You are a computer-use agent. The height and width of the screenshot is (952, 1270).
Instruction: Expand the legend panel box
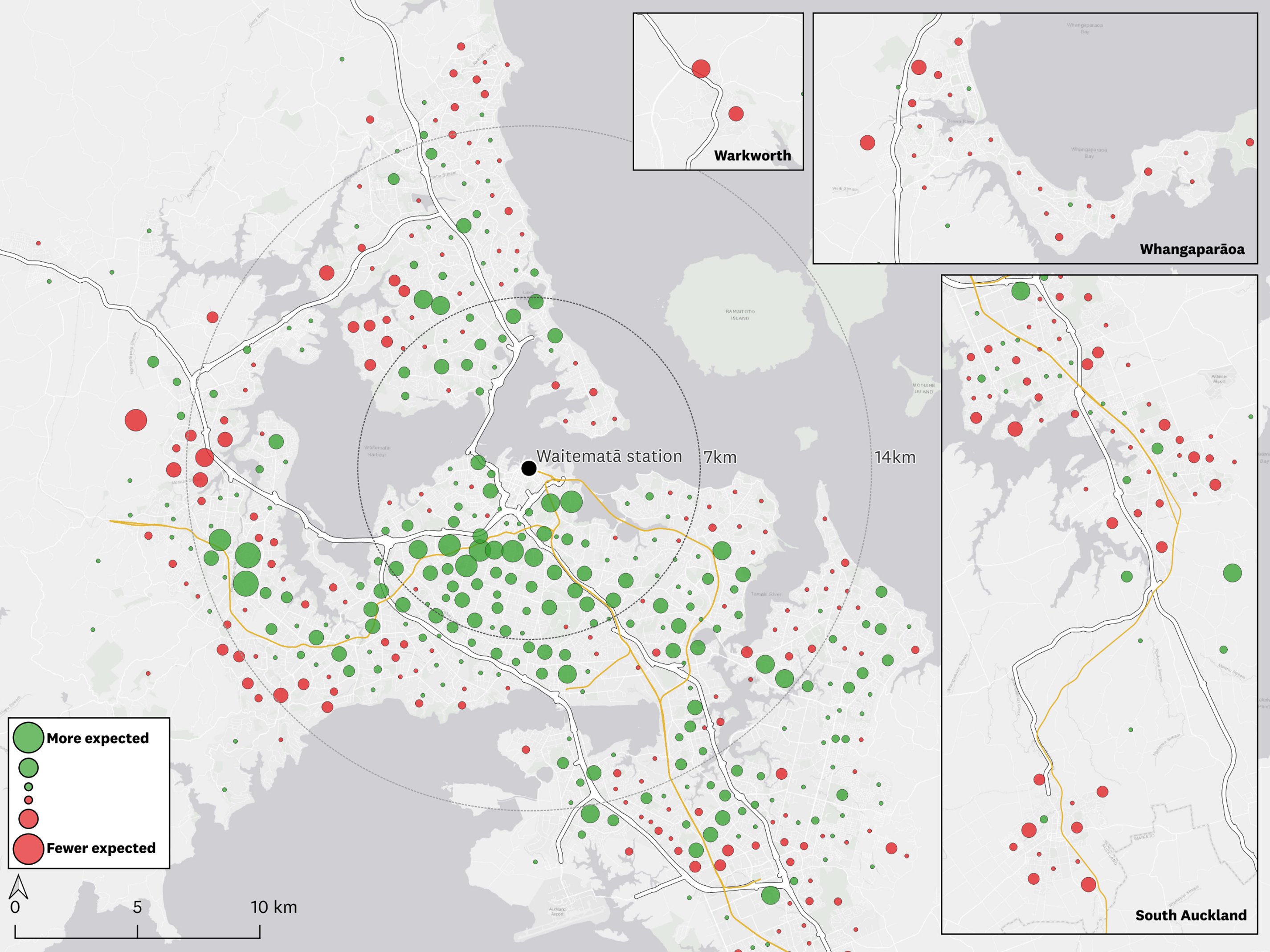[x=89, y=792]
